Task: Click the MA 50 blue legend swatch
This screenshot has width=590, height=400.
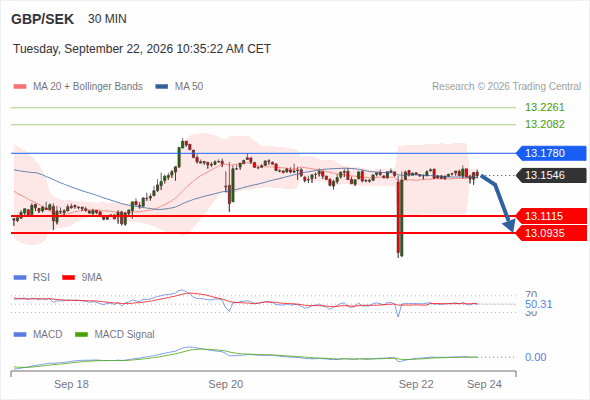Action: pos(161,87)
